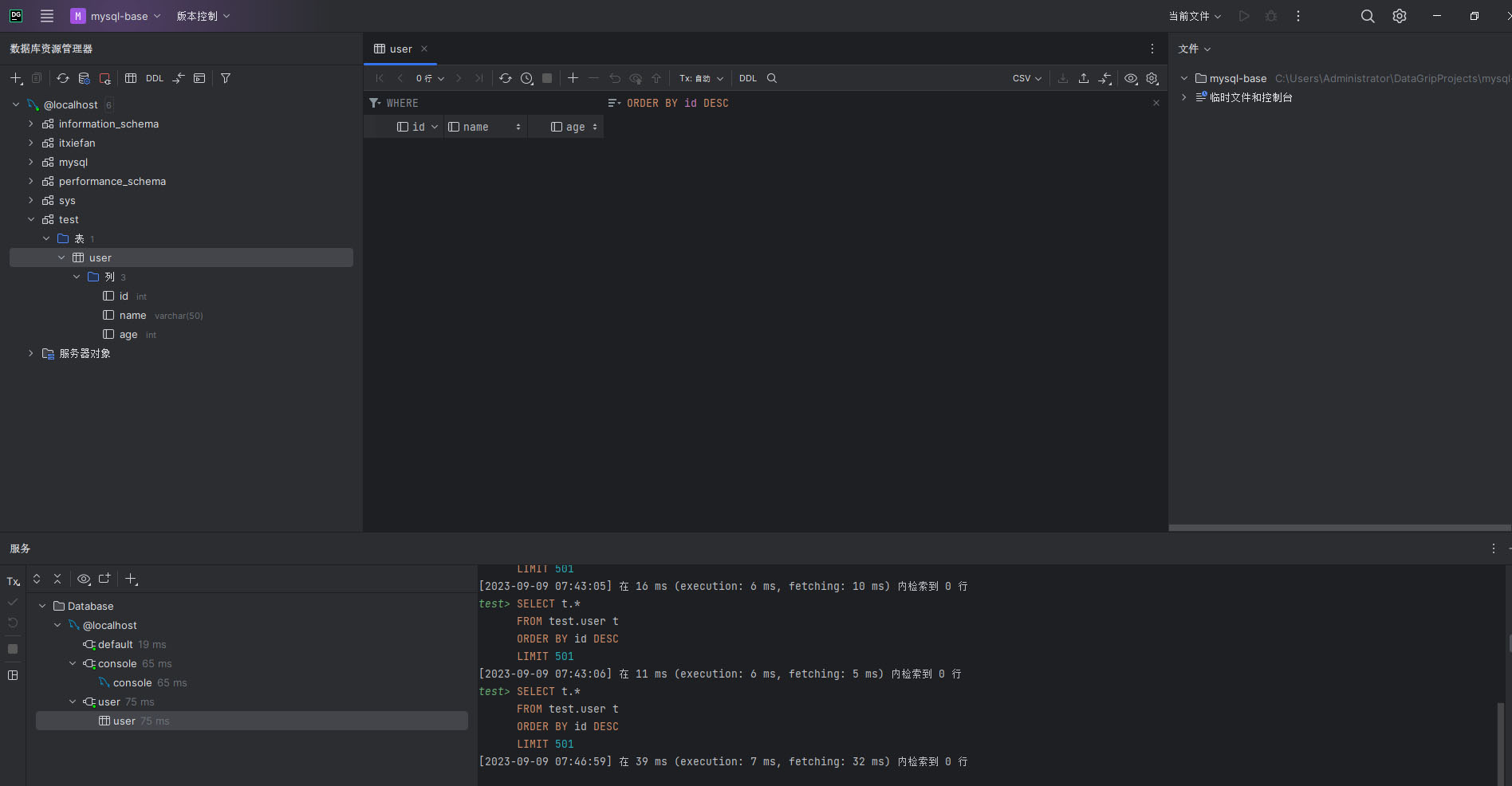Expand all services tree nodes icon
The height and width of the screenshot is (786, 1512).
tap(37, 579)
